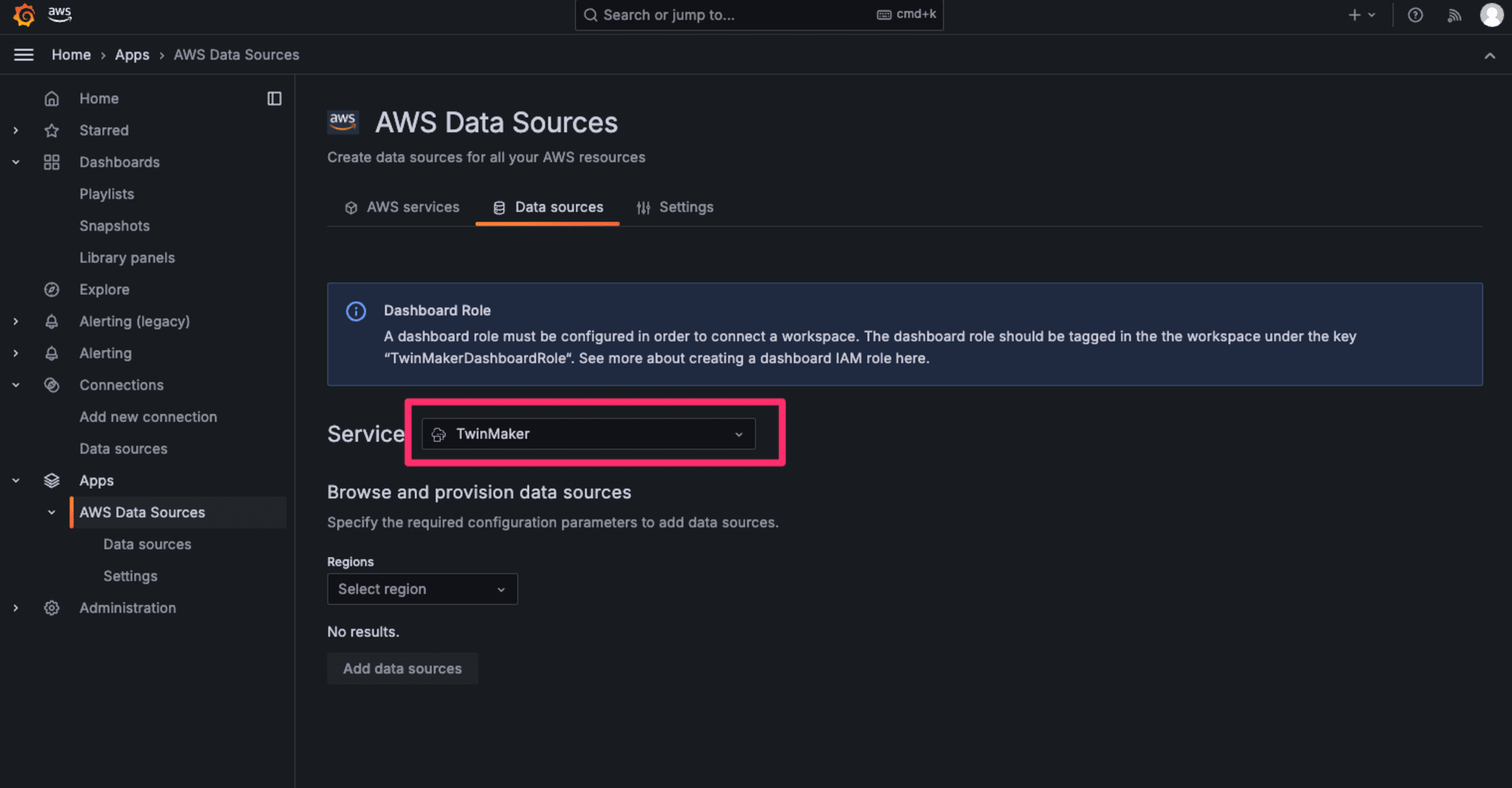Expand the Administration section
1512x788 pixels.
tap(16, 608)
